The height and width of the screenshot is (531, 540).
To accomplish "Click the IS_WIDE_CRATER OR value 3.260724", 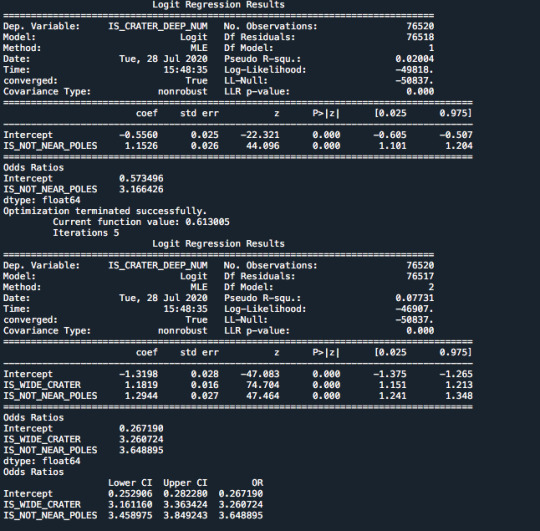I will (x=241, y=504).
